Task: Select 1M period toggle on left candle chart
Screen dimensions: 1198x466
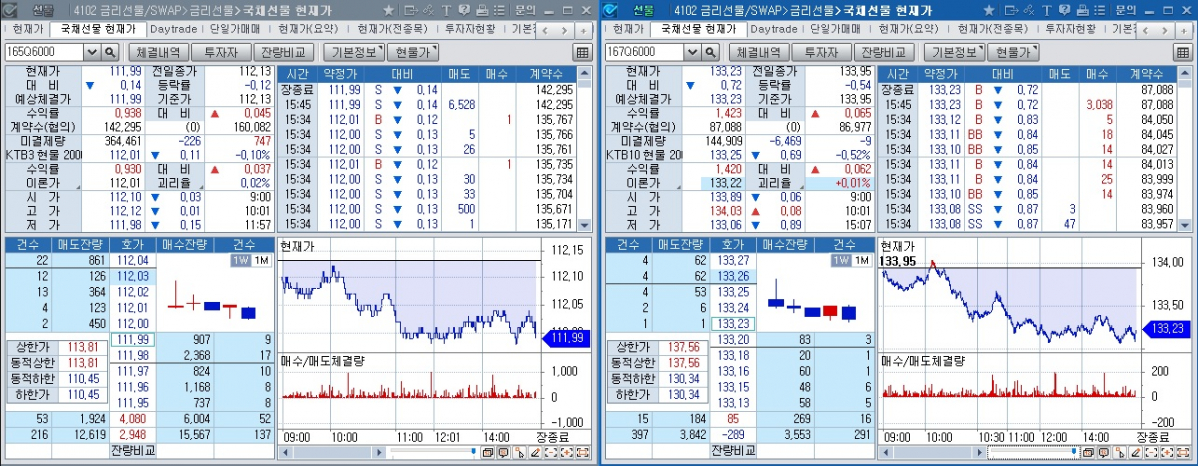Action: point(261,261)
